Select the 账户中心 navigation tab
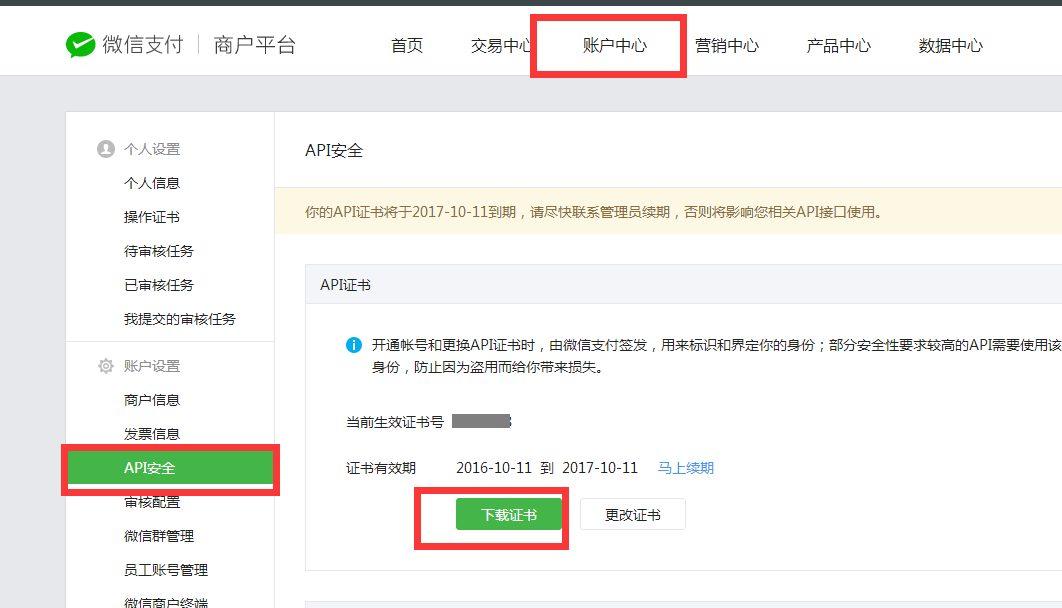 (614, 46)
